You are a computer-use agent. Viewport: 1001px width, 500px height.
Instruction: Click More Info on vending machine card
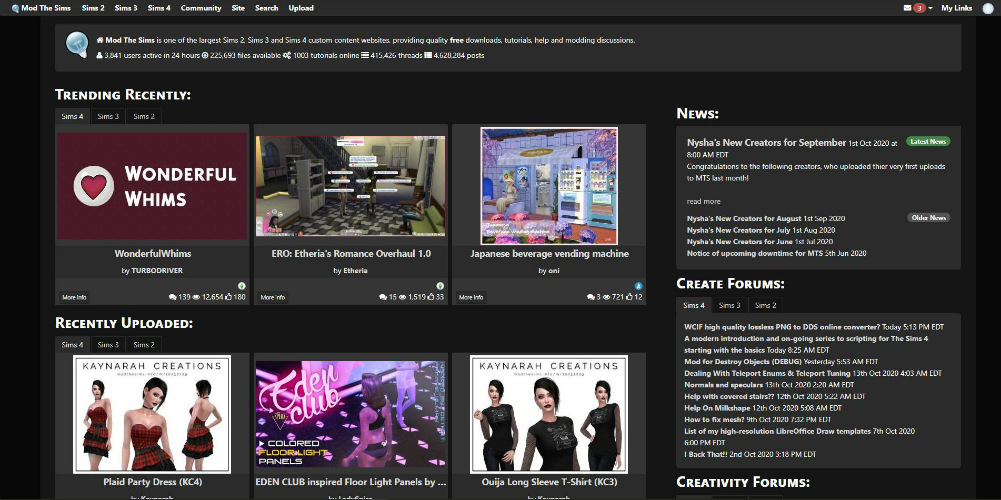[x=471, y=297]
